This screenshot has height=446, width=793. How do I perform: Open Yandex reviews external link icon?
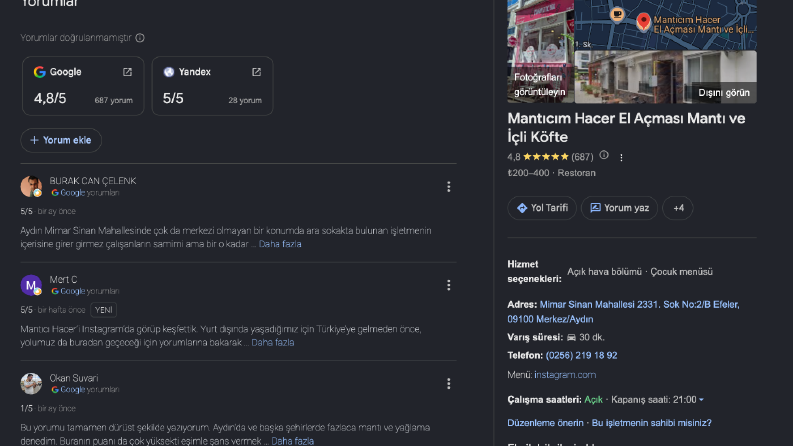click(256, 72)
